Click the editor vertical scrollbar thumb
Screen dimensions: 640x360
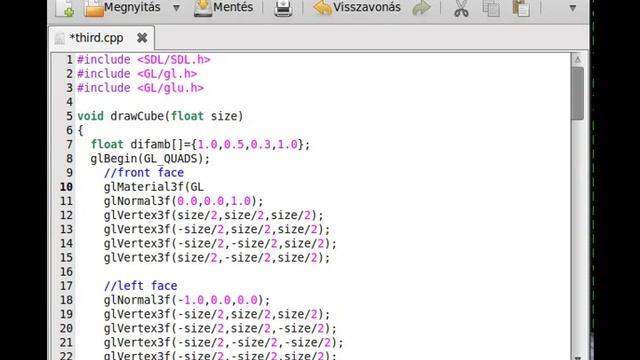coord(578,93)
